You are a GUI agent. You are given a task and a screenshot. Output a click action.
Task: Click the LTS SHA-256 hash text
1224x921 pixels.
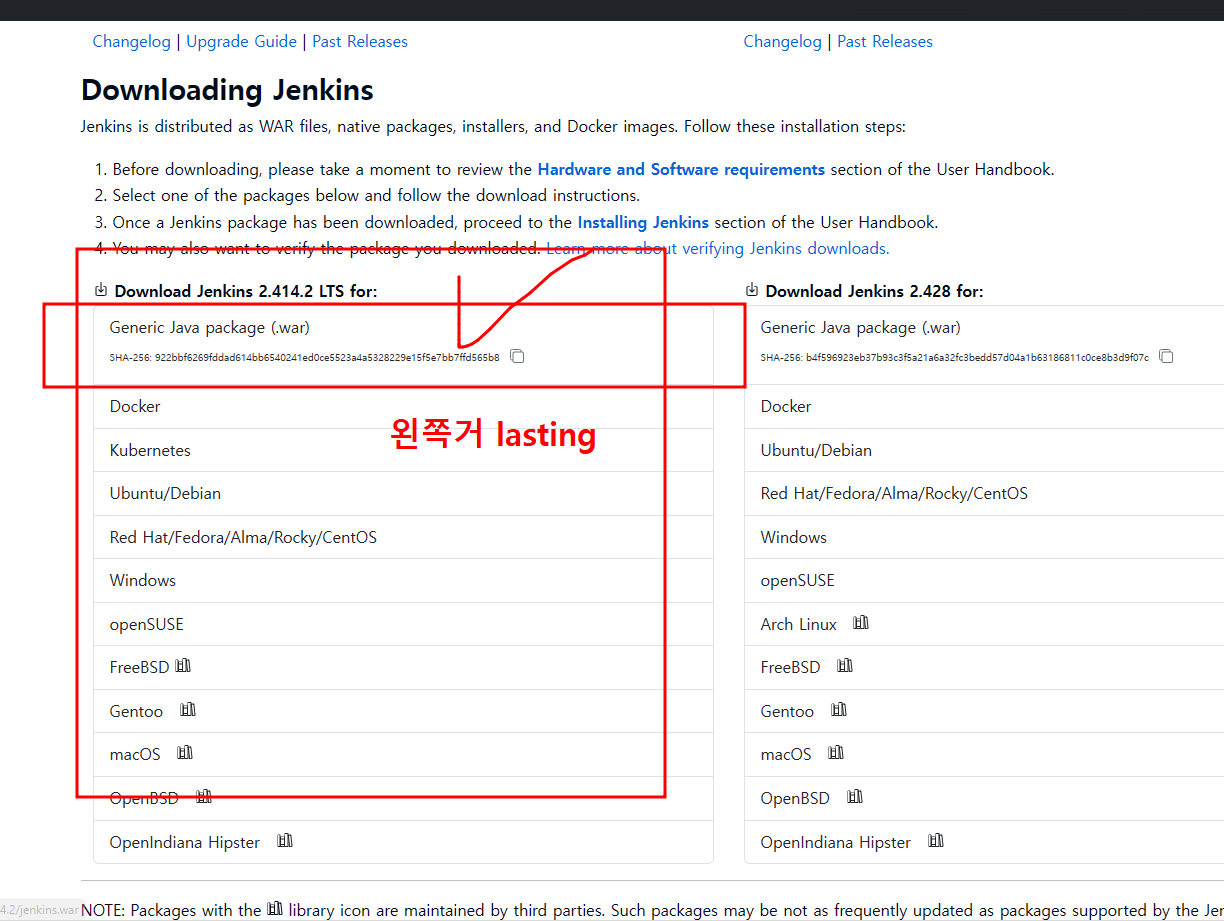coord(304,357)
